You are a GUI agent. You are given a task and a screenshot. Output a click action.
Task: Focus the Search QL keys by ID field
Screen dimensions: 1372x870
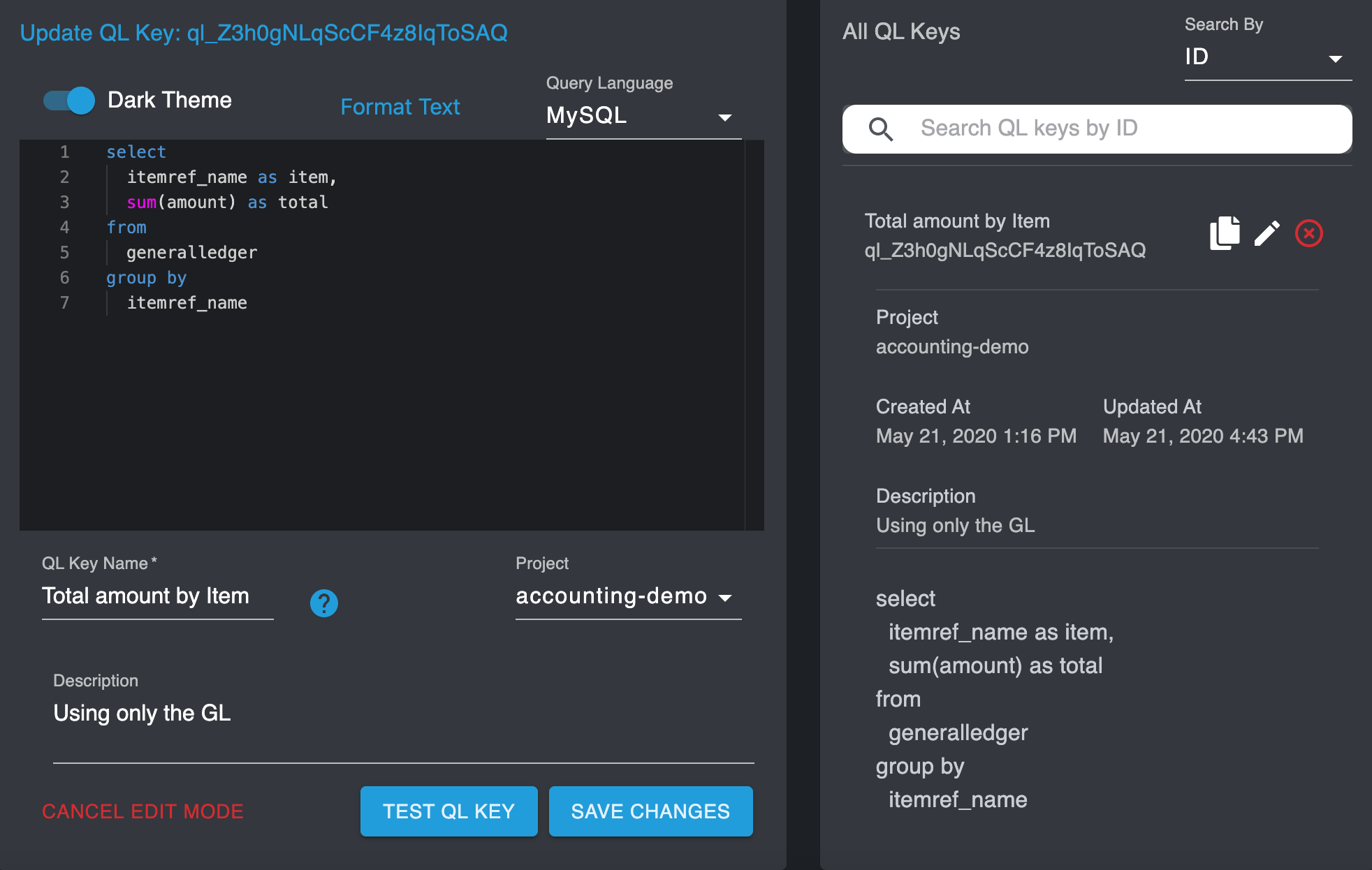point(1097,129)
